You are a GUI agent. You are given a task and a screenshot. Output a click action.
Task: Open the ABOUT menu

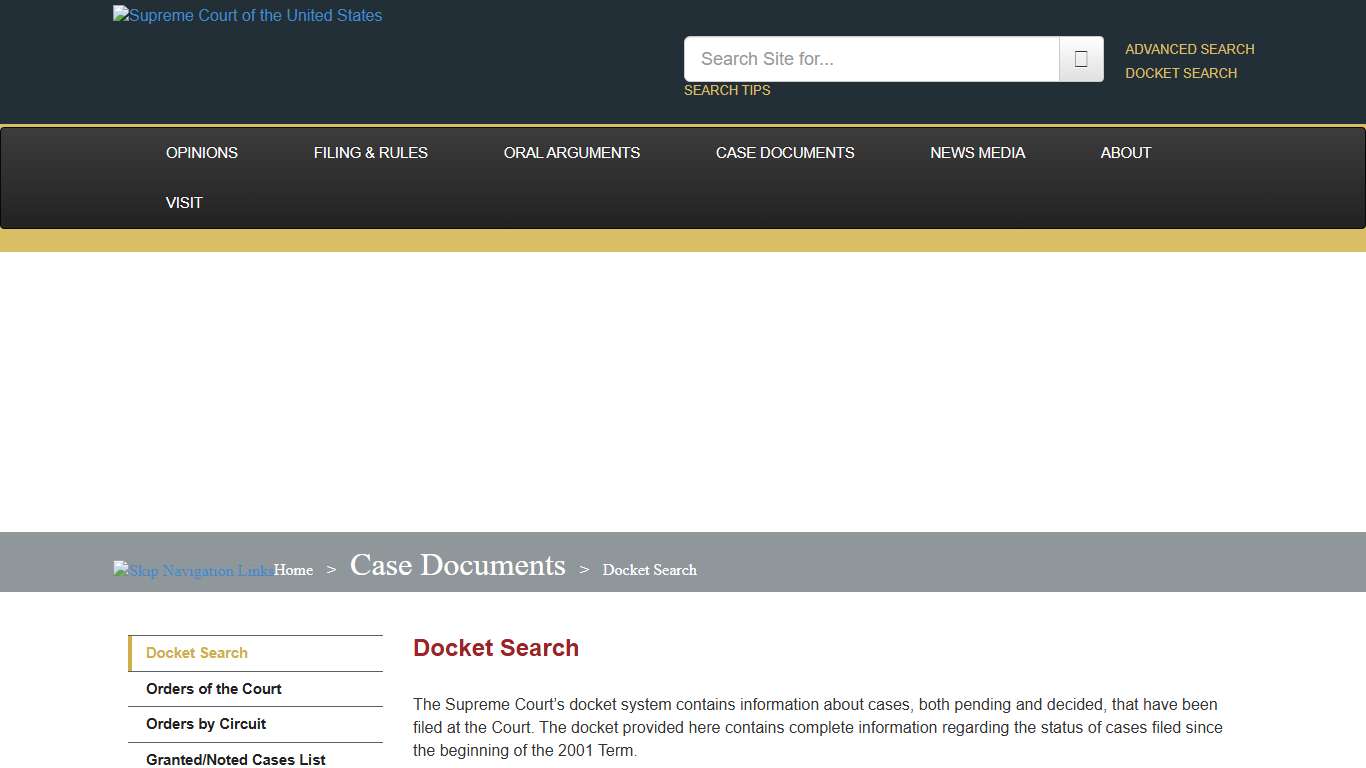click(1125, 152)
